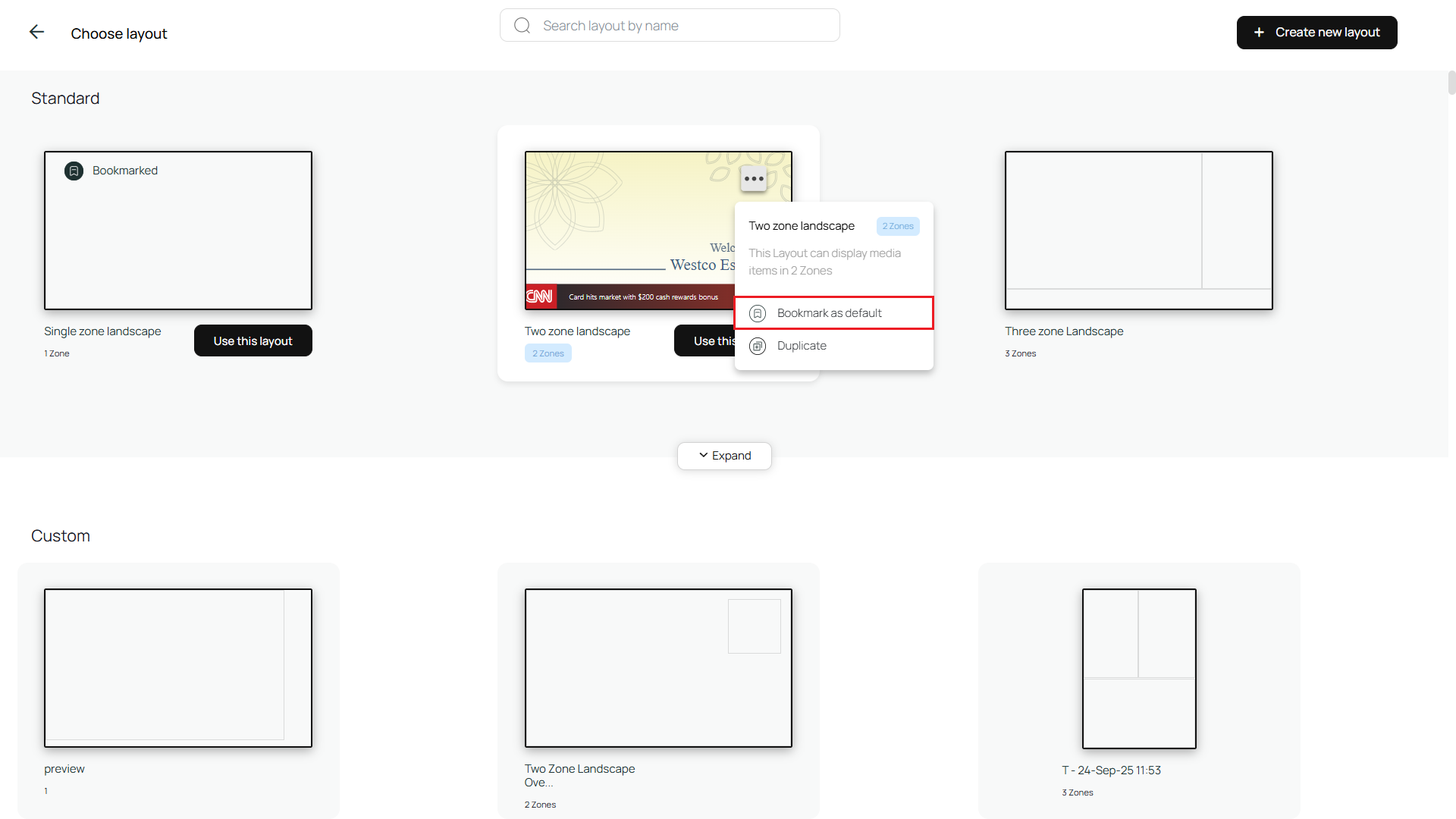The image size is (1456, 819).
Task: Click the plus icon on Create new layout
Action: 1260,32
